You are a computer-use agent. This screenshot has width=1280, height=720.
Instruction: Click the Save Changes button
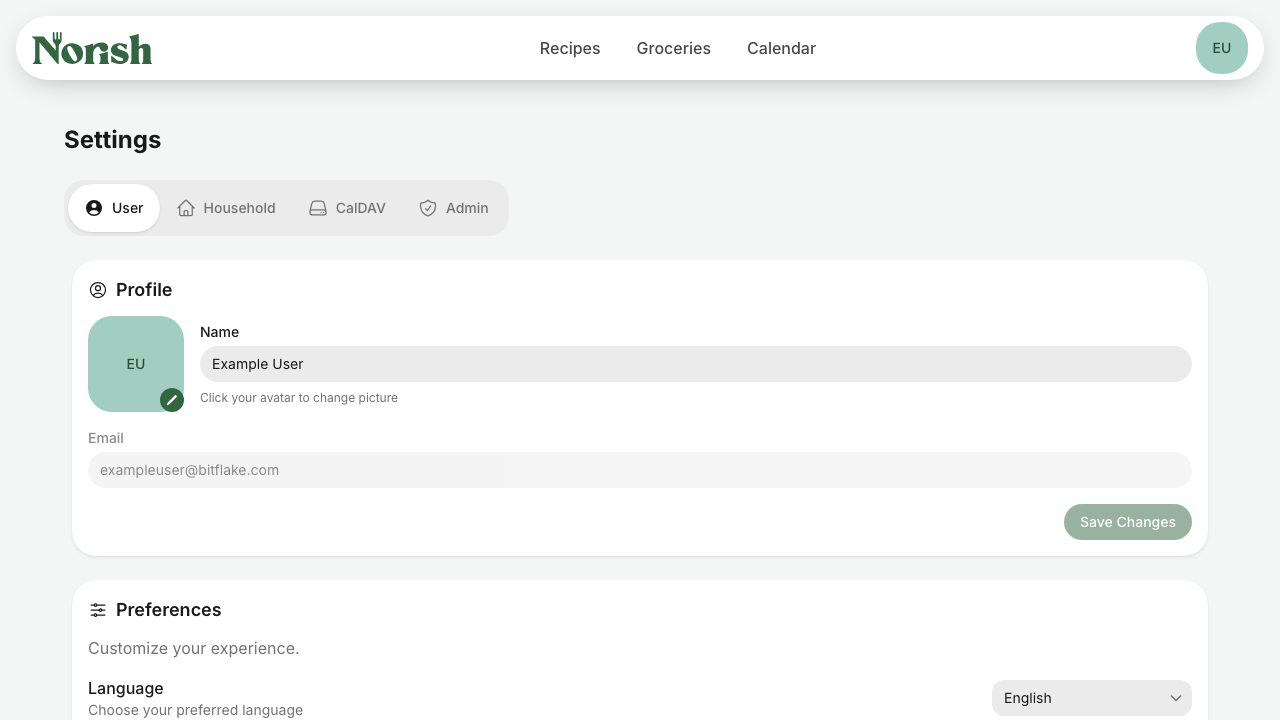(1128, 522)
